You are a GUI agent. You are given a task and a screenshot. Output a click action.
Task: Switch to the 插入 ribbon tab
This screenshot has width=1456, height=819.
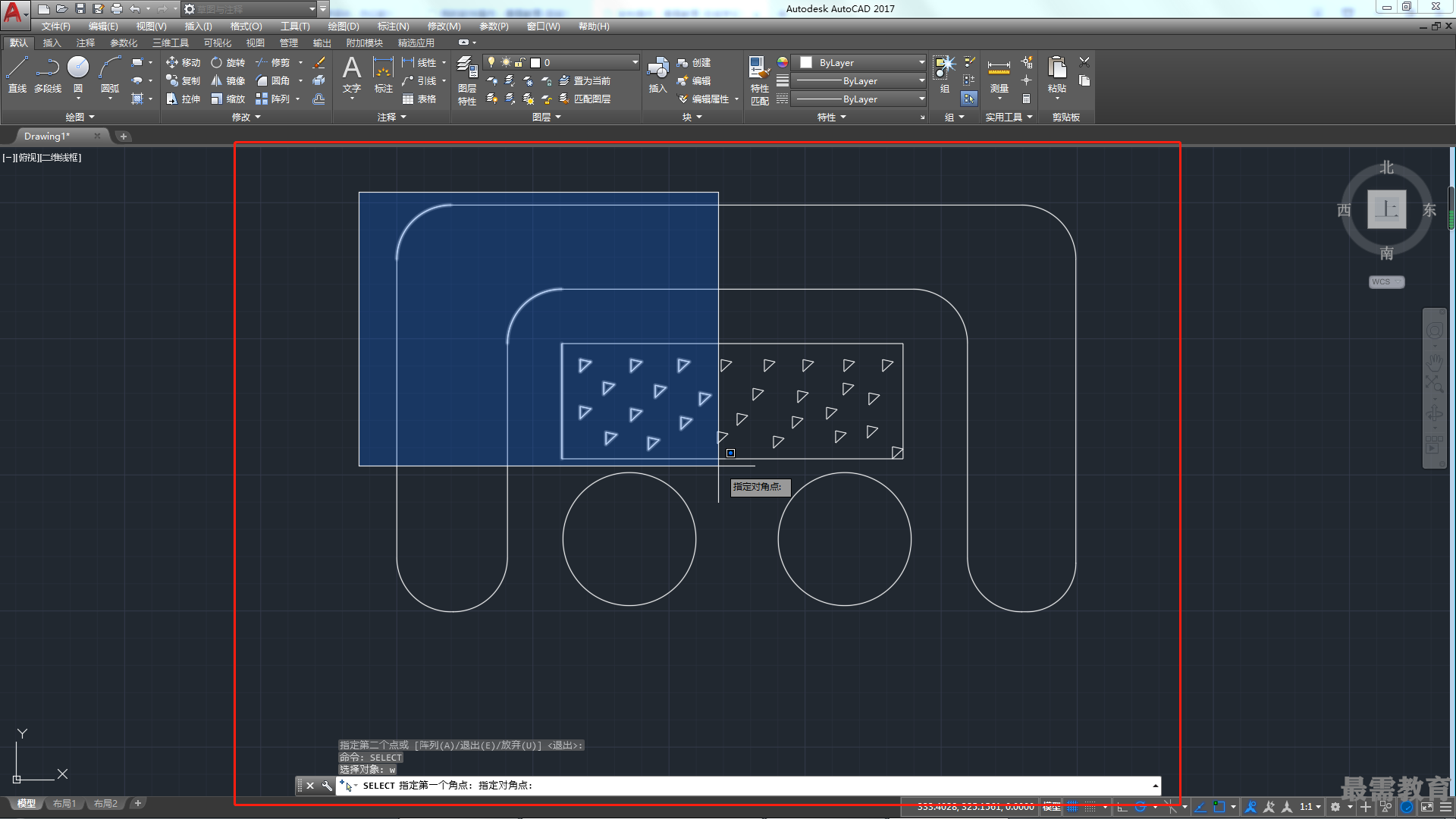pyautogui.click(x=52, y=42)
